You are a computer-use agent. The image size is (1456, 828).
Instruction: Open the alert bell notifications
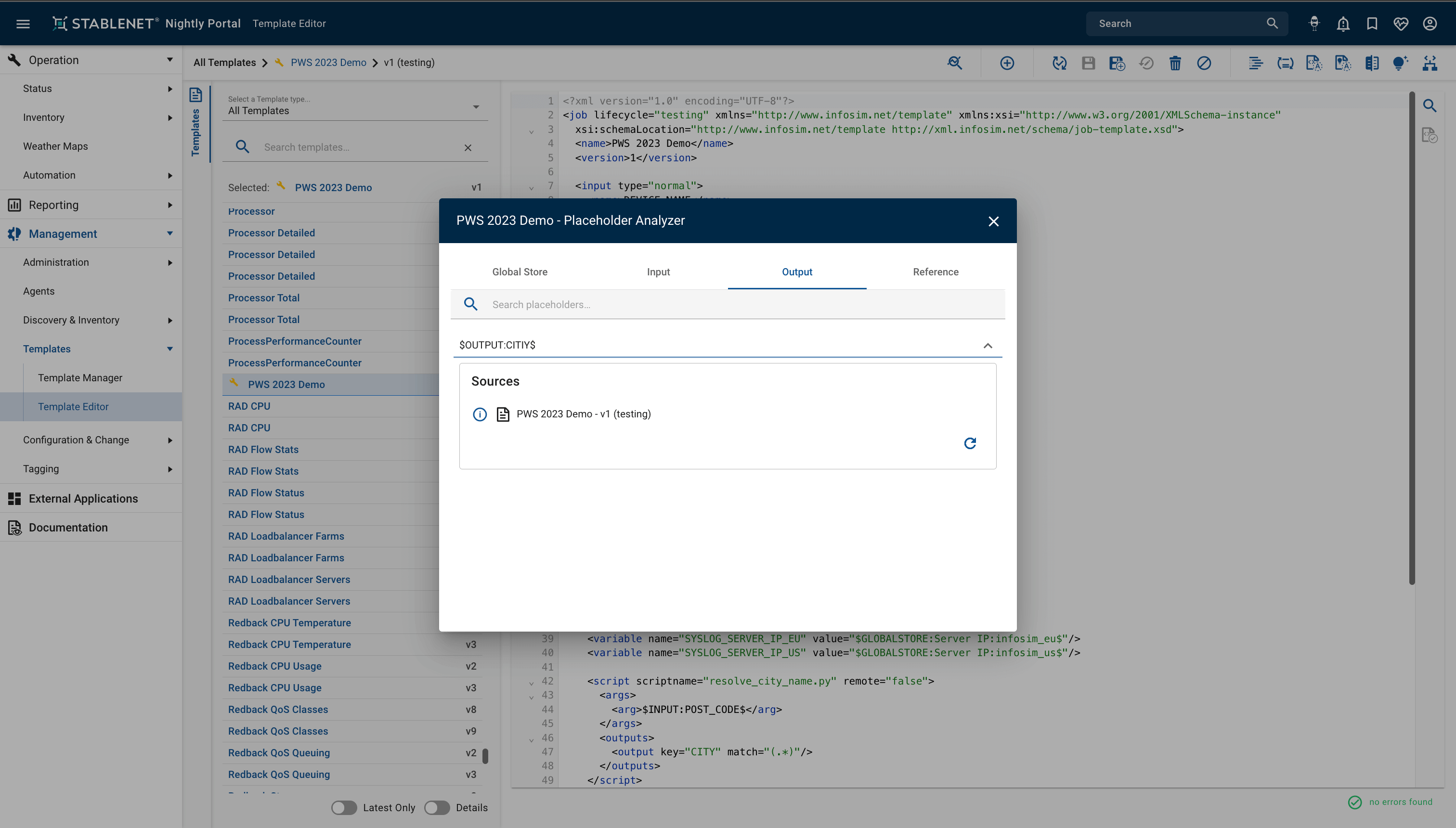point(1343,23)
